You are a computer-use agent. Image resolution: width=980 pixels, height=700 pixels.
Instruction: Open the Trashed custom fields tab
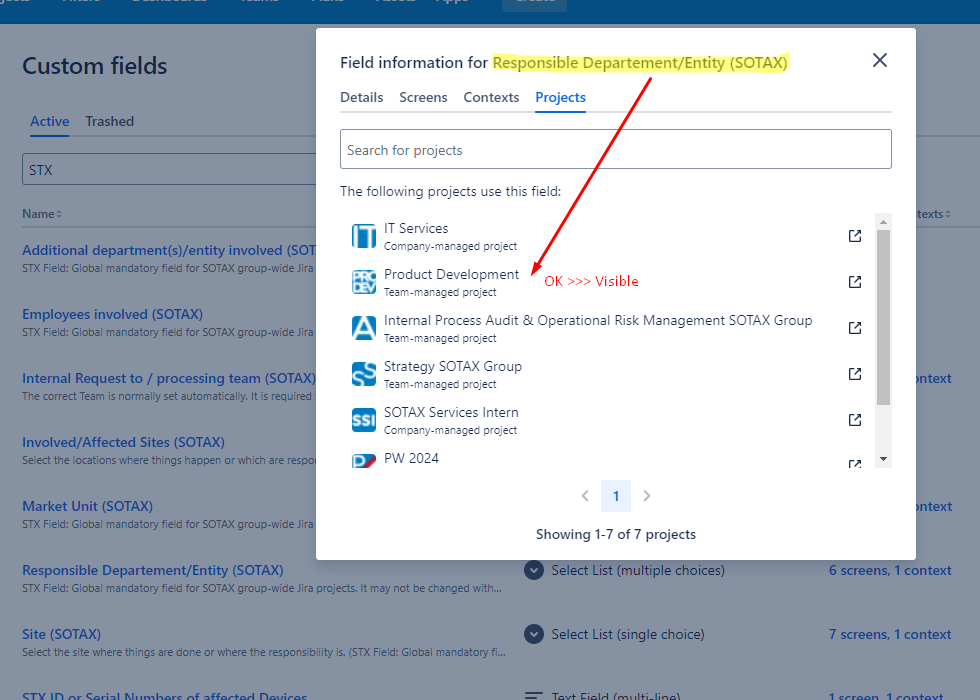coord(109,121)
